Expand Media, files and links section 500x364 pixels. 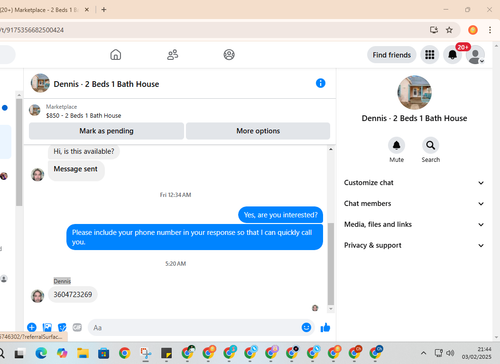click(414, 224)
